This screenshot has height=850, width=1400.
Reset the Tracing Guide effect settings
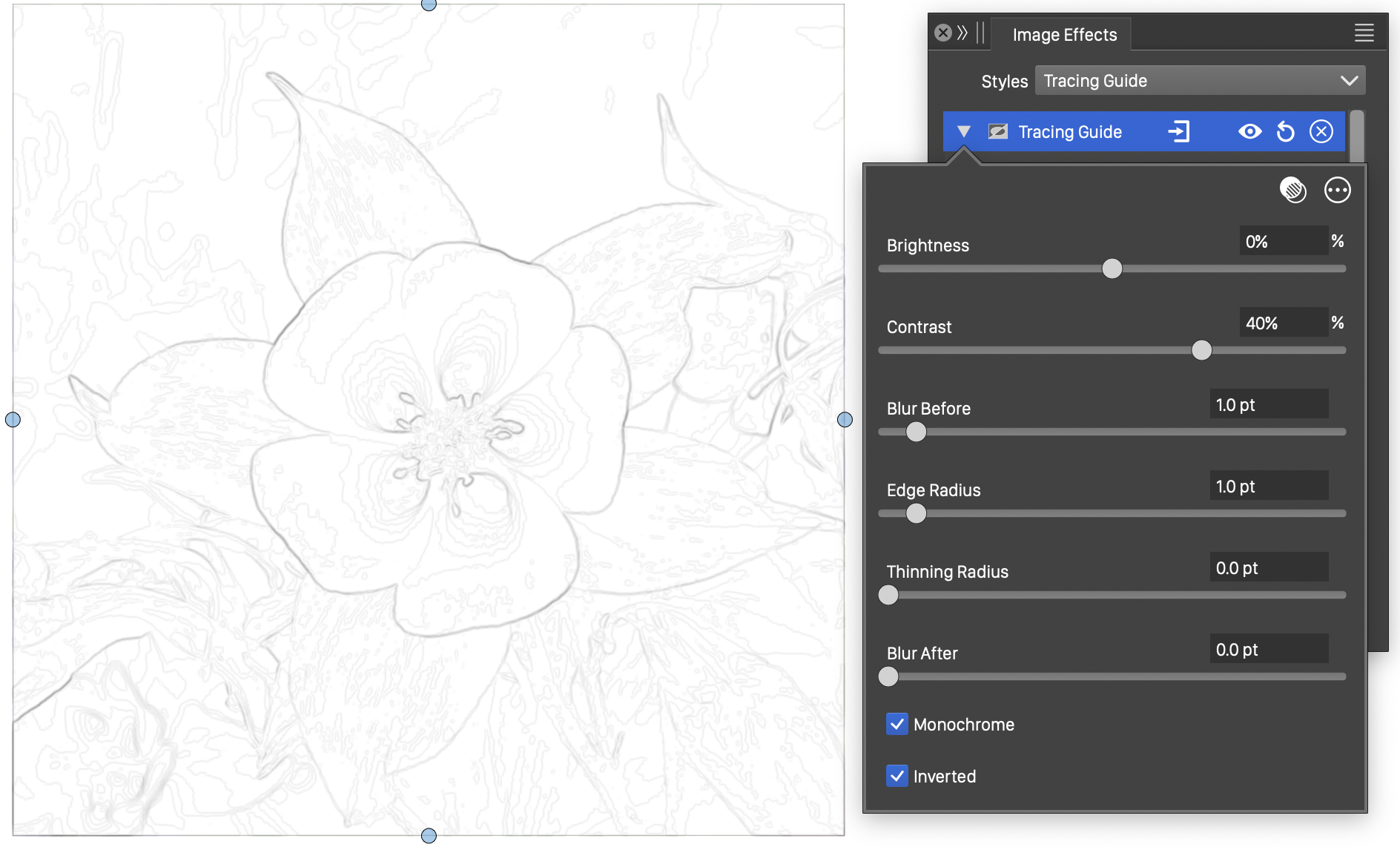(x=1285, y=132)
